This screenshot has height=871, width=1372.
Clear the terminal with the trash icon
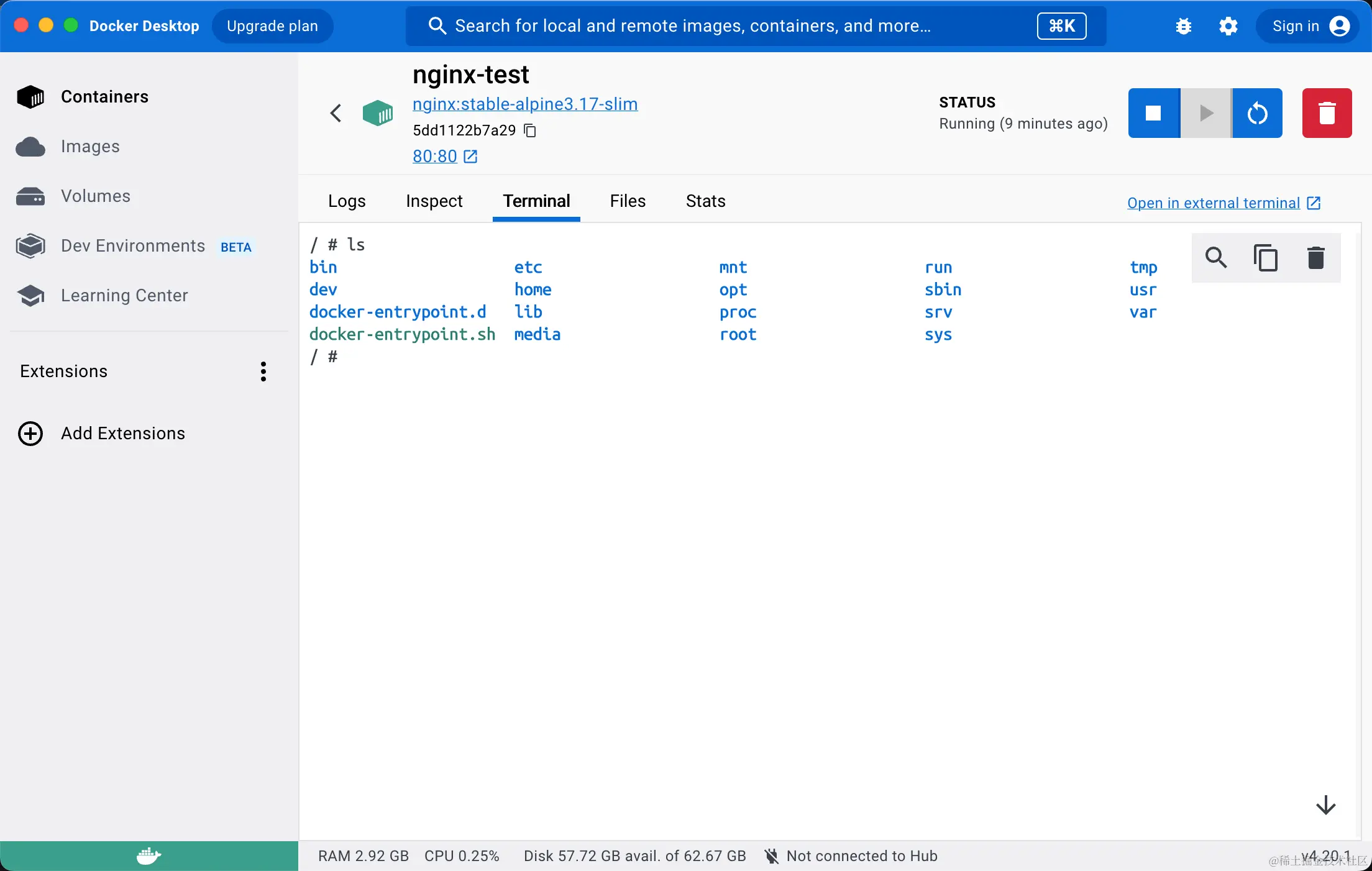[x=1316, y=258]
